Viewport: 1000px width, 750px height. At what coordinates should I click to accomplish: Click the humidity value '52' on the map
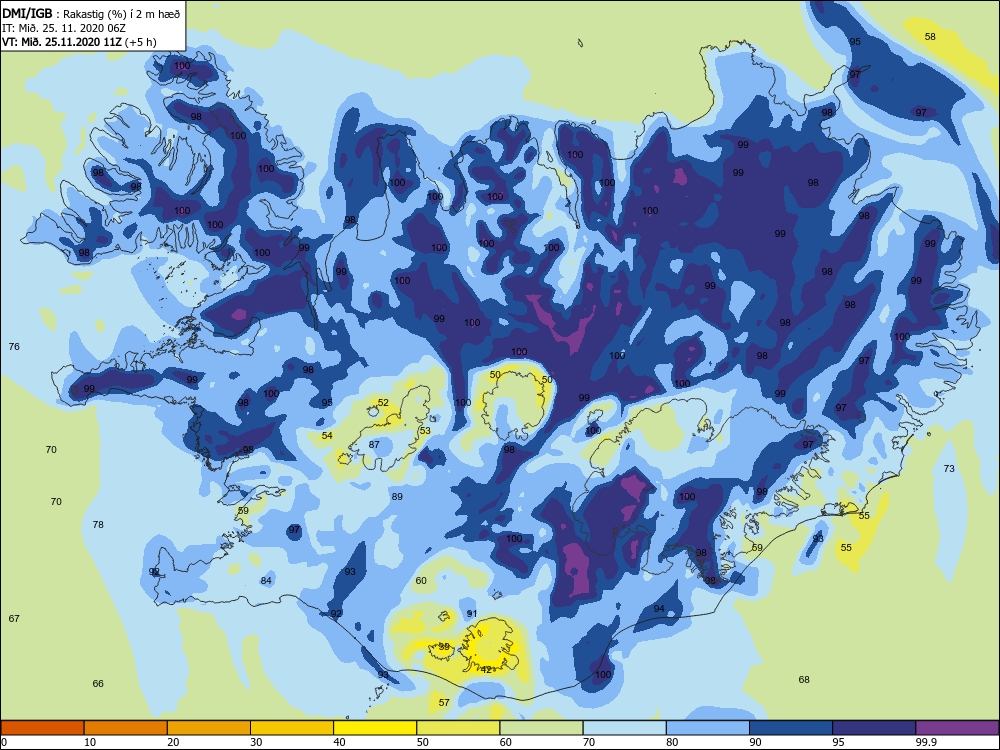click(383, 402)
